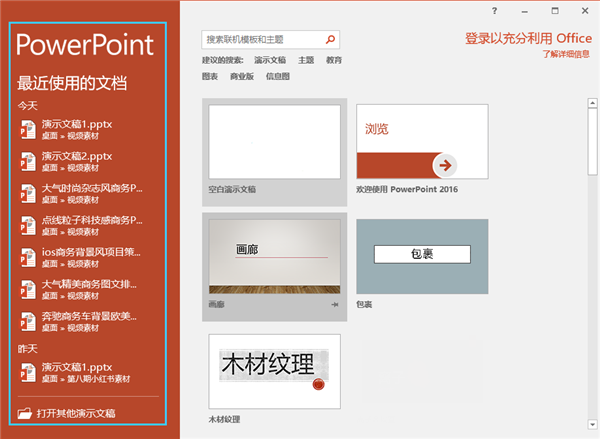The height and width of the screenshot is (439, 600).
Task: Search suggested term 信息图
Action: 278,77
